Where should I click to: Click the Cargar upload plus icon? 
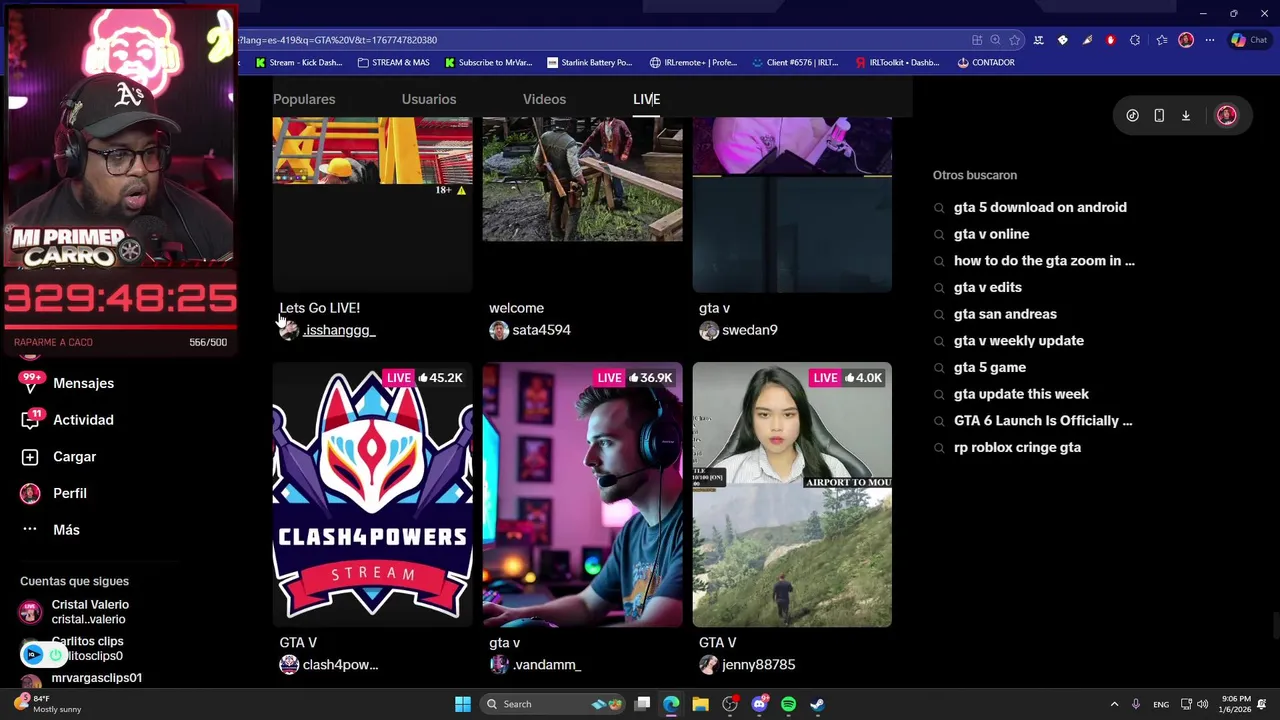30,457
